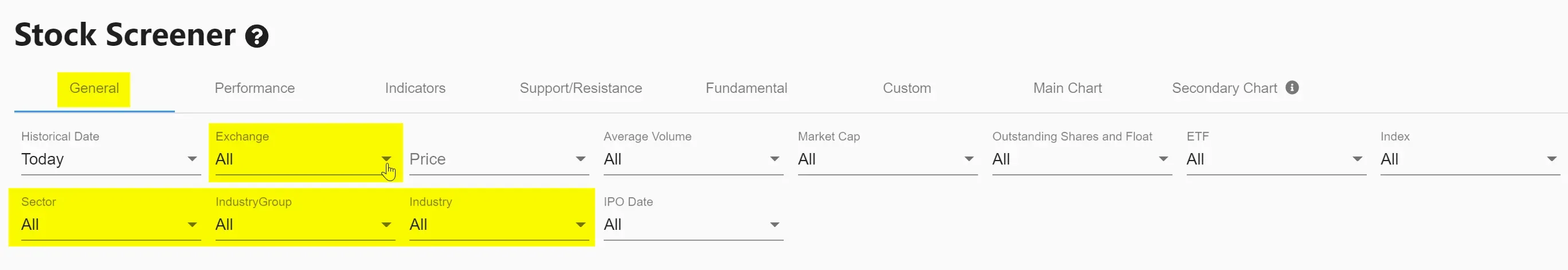Viewport: 1568px width, 270px height.
Task: Expand the Price filter dropdown
Action: click(x=499, y=159)
